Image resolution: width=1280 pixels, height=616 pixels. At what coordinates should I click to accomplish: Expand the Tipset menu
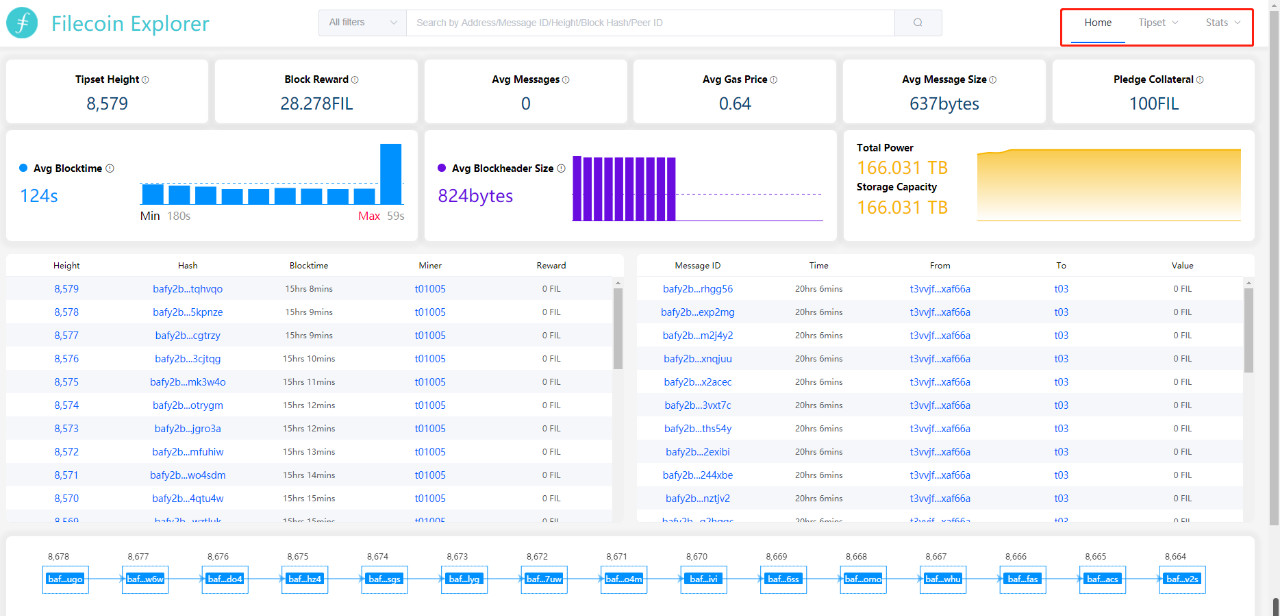pos(1158,22)
